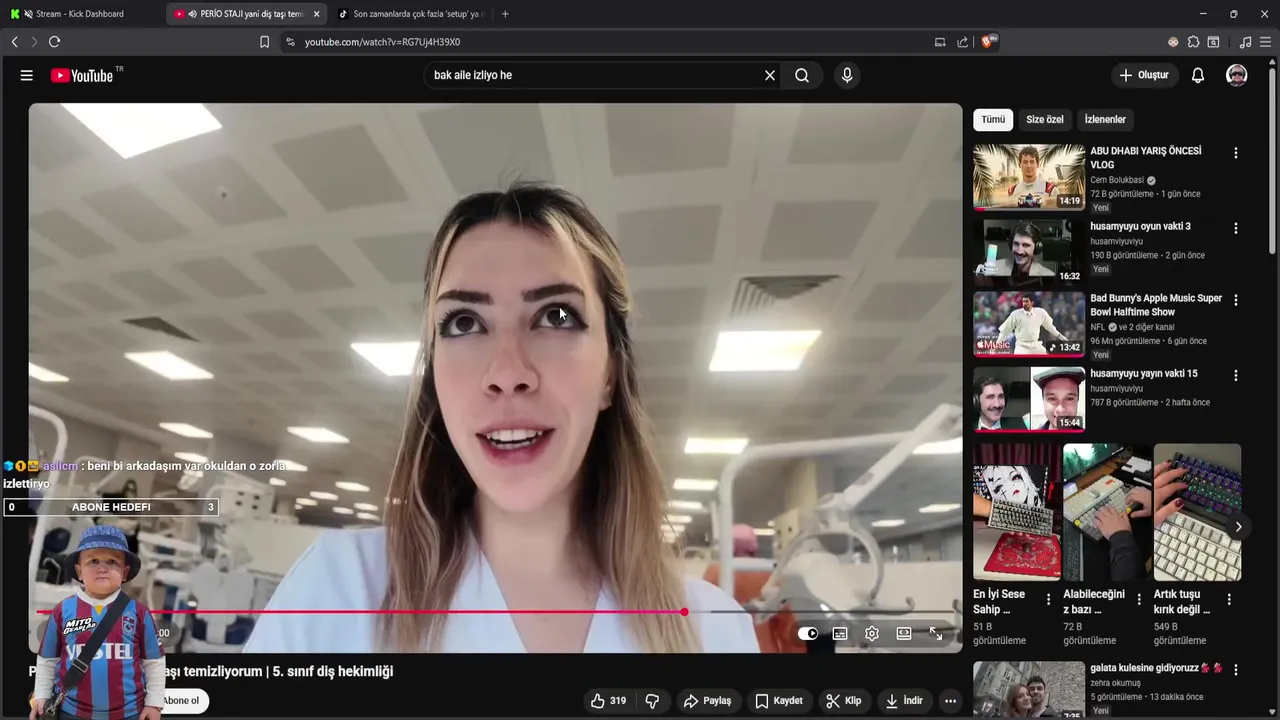The image size is (1280, 720).
Task: Open galata kulesine gidiyoruzz video
Action: [x=1029, y=690]
